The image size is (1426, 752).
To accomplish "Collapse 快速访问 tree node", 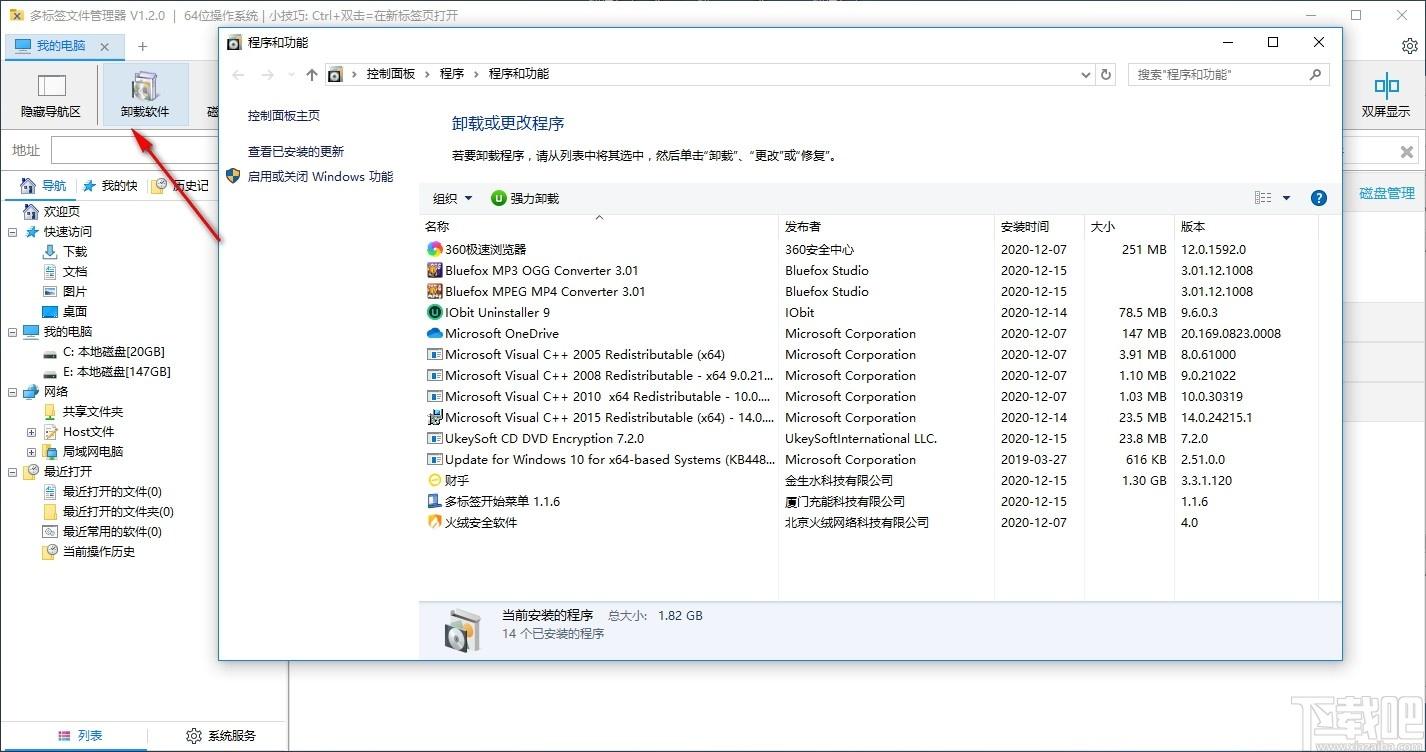I will 13,232.
